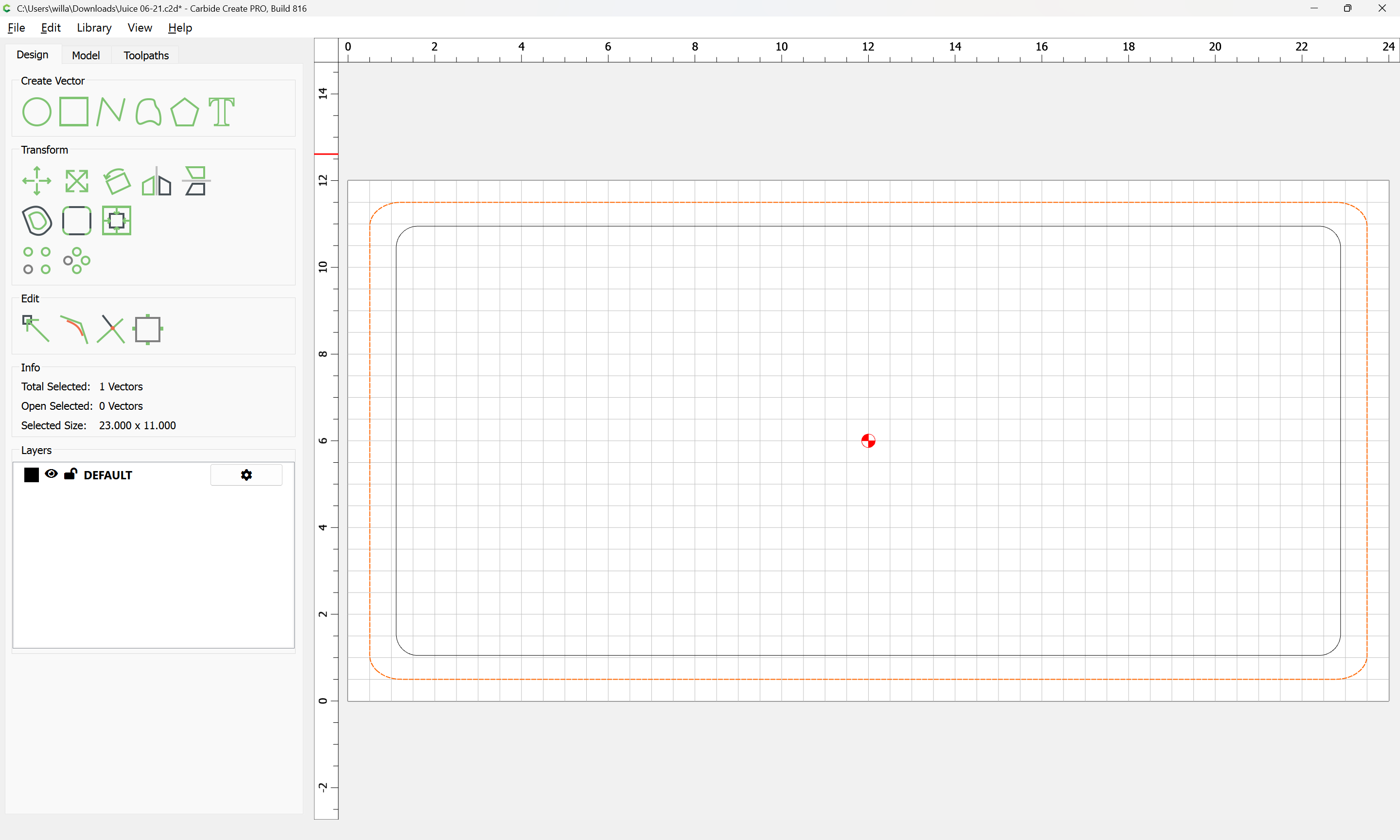The width and height of the screenshot is (1400, 840).
Task: Open the Circular Array tool
Action: click(76, 261)
